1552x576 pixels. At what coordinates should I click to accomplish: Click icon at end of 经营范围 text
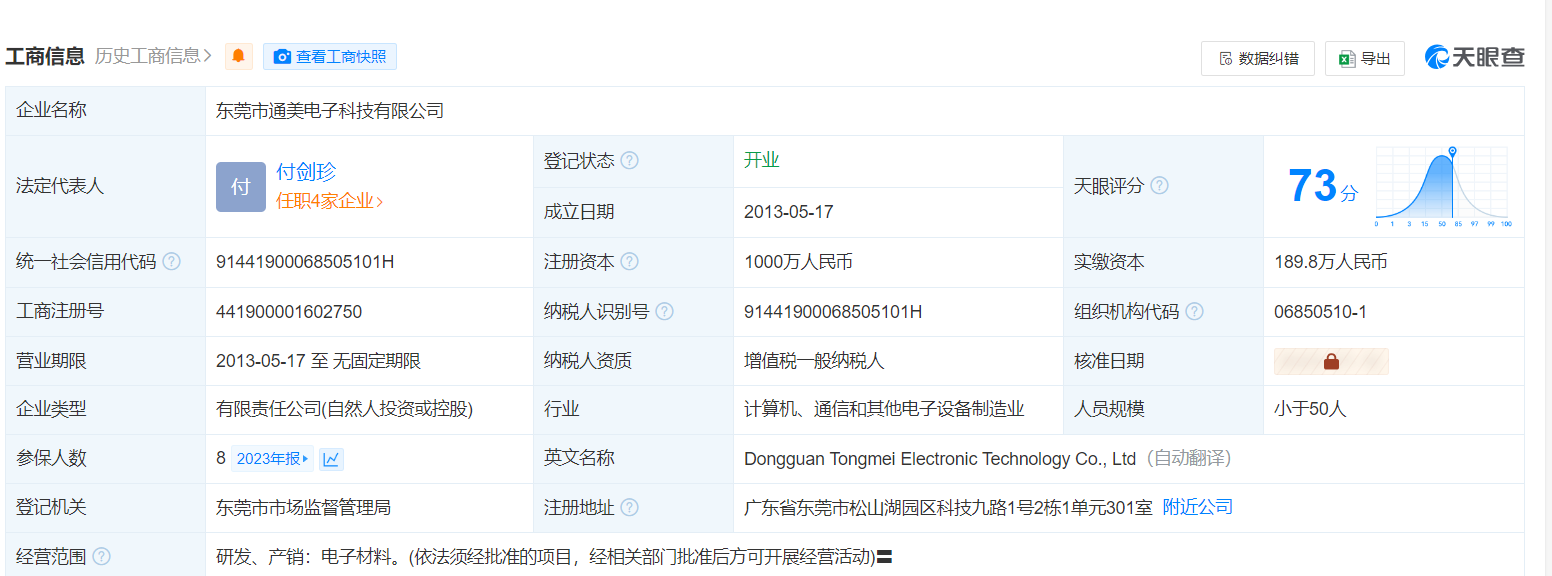(884, 557)
